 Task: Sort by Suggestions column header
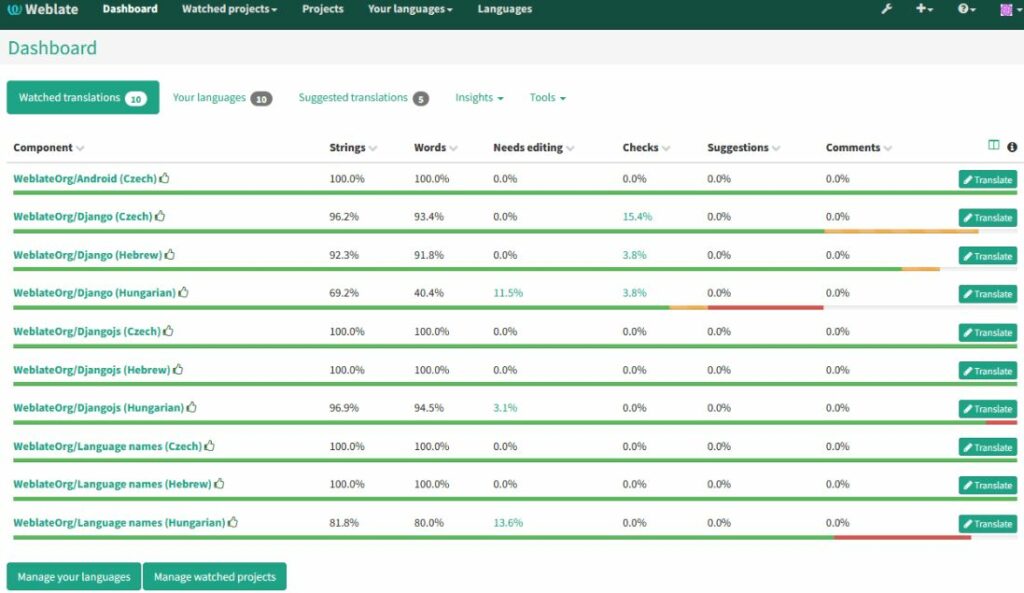pos(743,148)
